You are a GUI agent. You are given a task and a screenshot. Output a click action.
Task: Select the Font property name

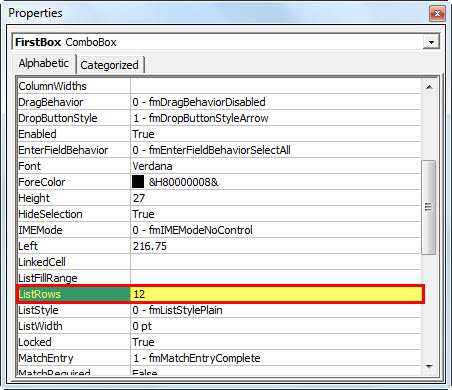pyautogui.click(x=30, y=166)
